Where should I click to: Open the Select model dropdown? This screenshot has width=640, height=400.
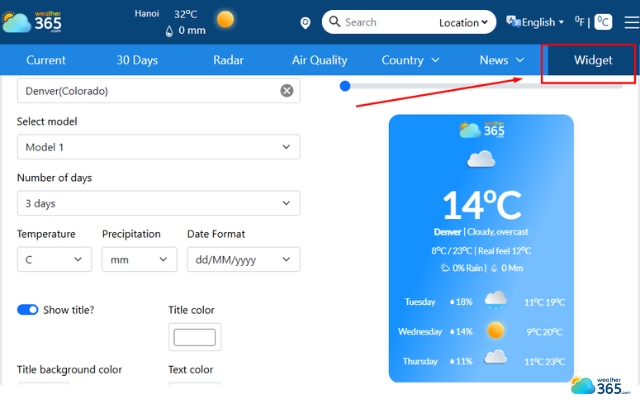coord(158,147)
